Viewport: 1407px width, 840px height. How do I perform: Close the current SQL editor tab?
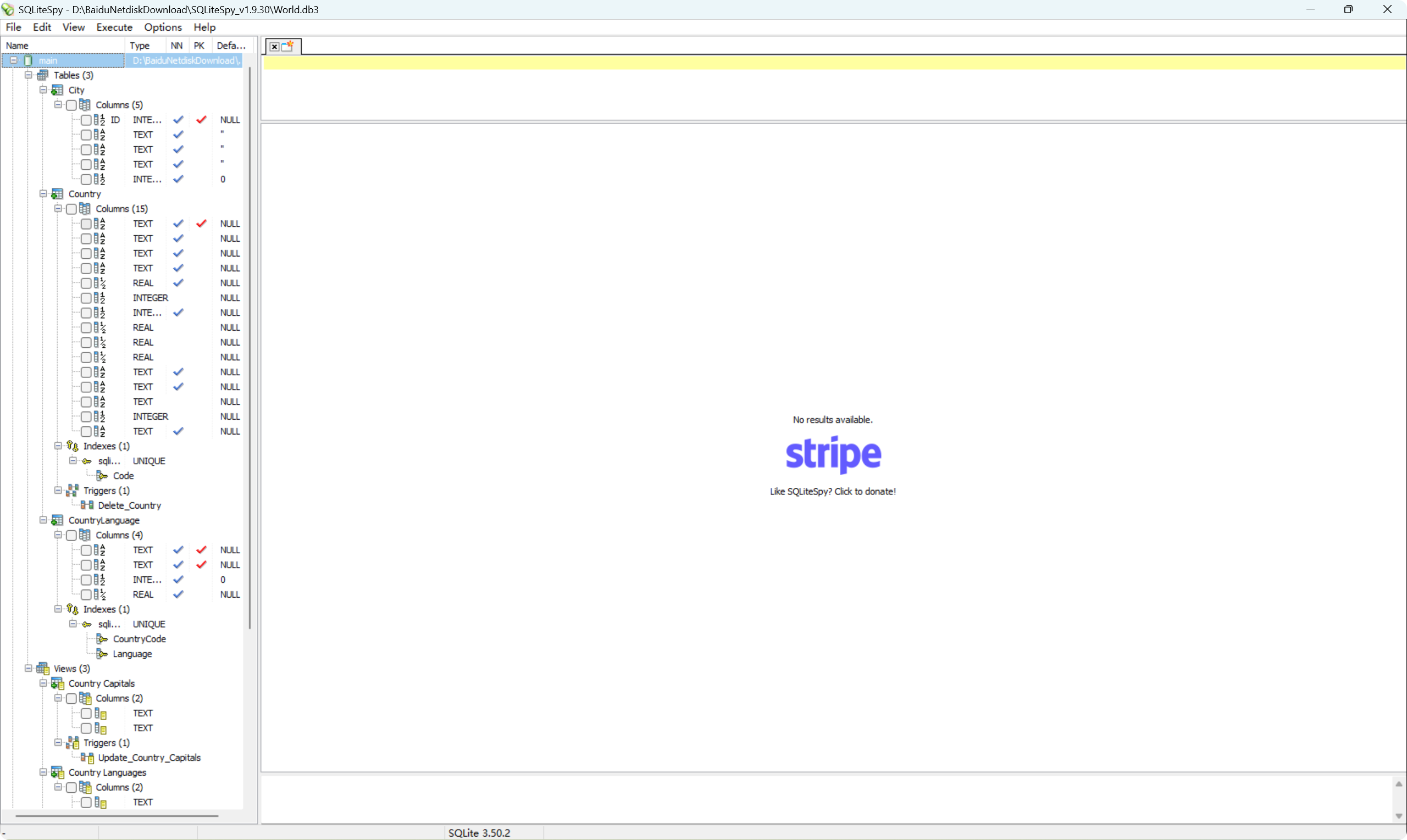274,46
